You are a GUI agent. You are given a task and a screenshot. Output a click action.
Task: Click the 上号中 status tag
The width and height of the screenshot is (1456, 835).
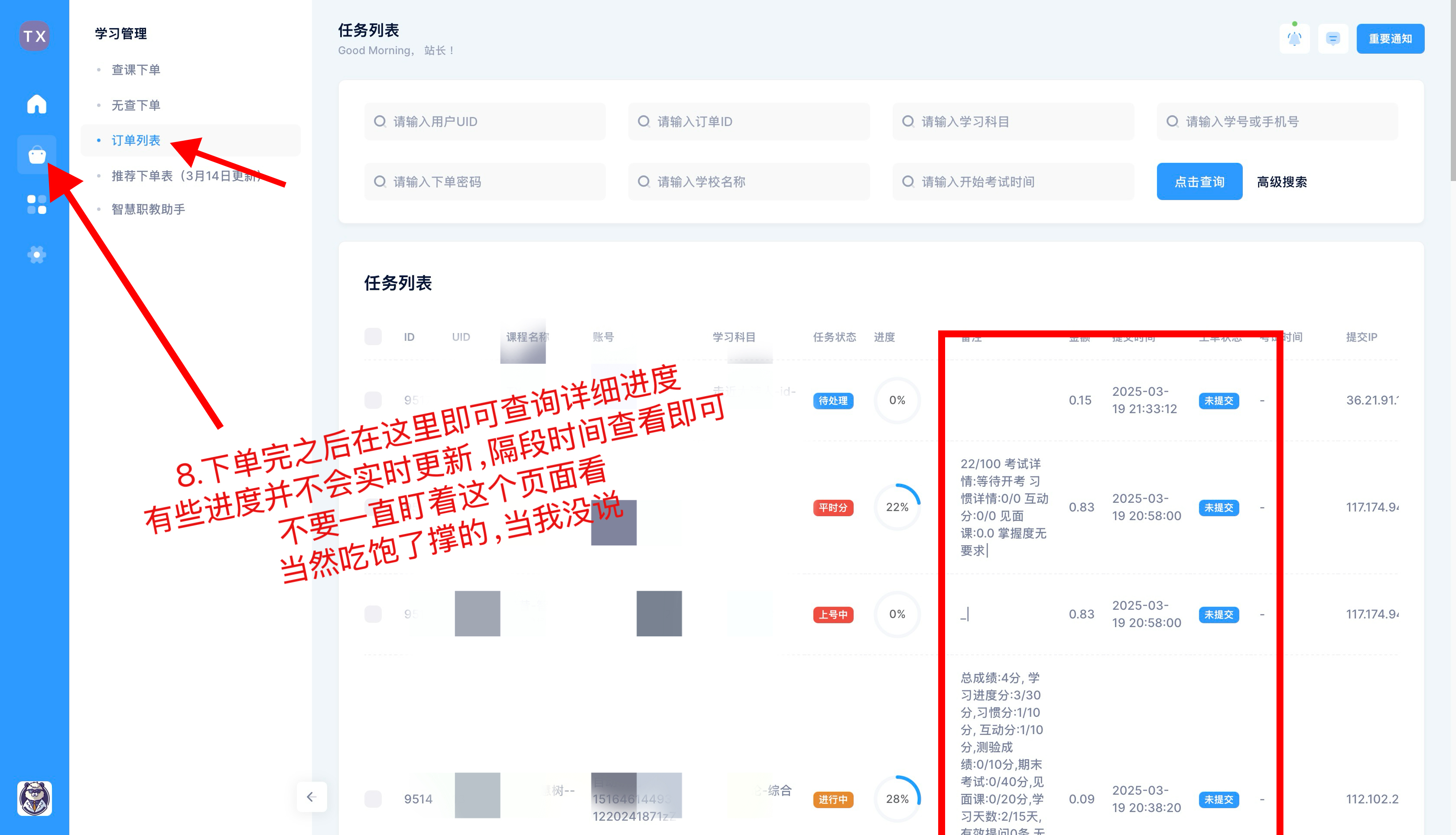833,614
